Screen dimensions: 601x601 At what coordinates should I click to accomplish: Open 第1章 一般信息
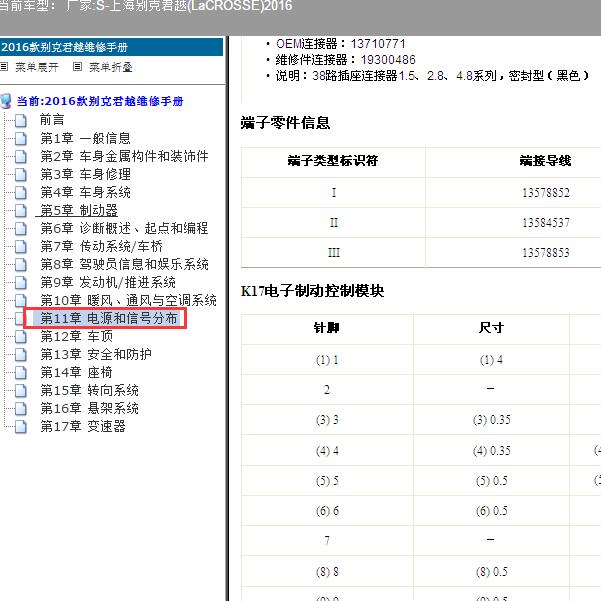[85, 138]
